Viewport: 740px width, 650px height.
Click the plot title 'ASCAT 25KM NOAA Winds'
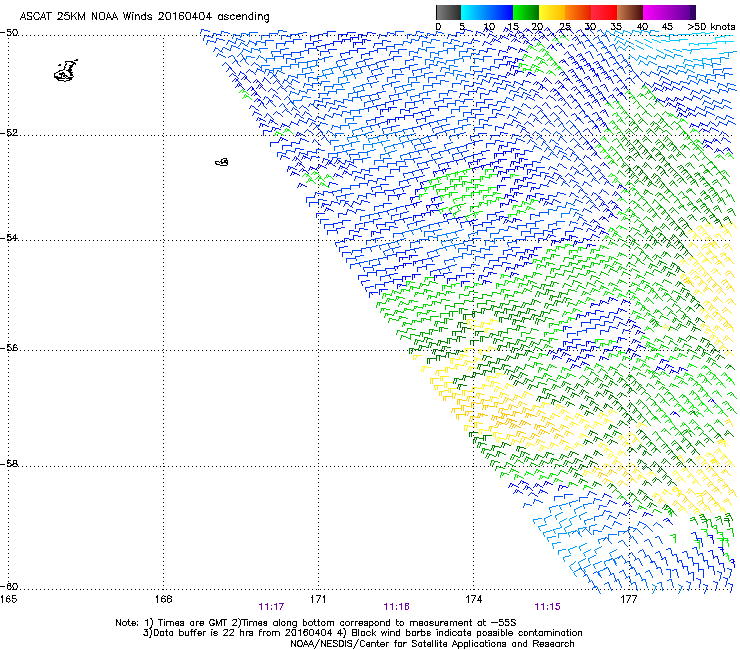coord(87,16)
